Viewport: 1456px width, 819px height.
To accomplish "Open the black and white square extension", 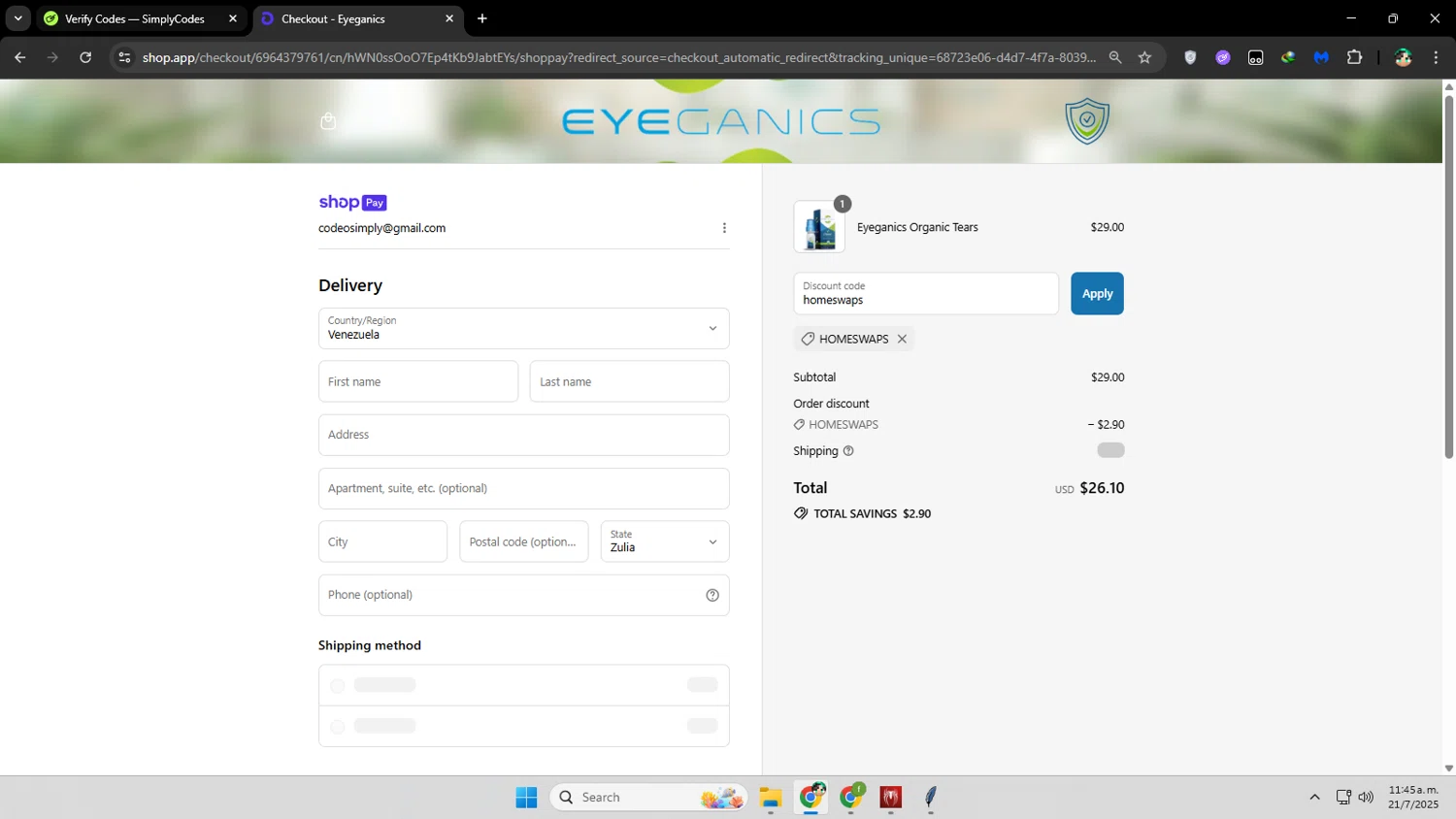I will (x=1256, y=57).
